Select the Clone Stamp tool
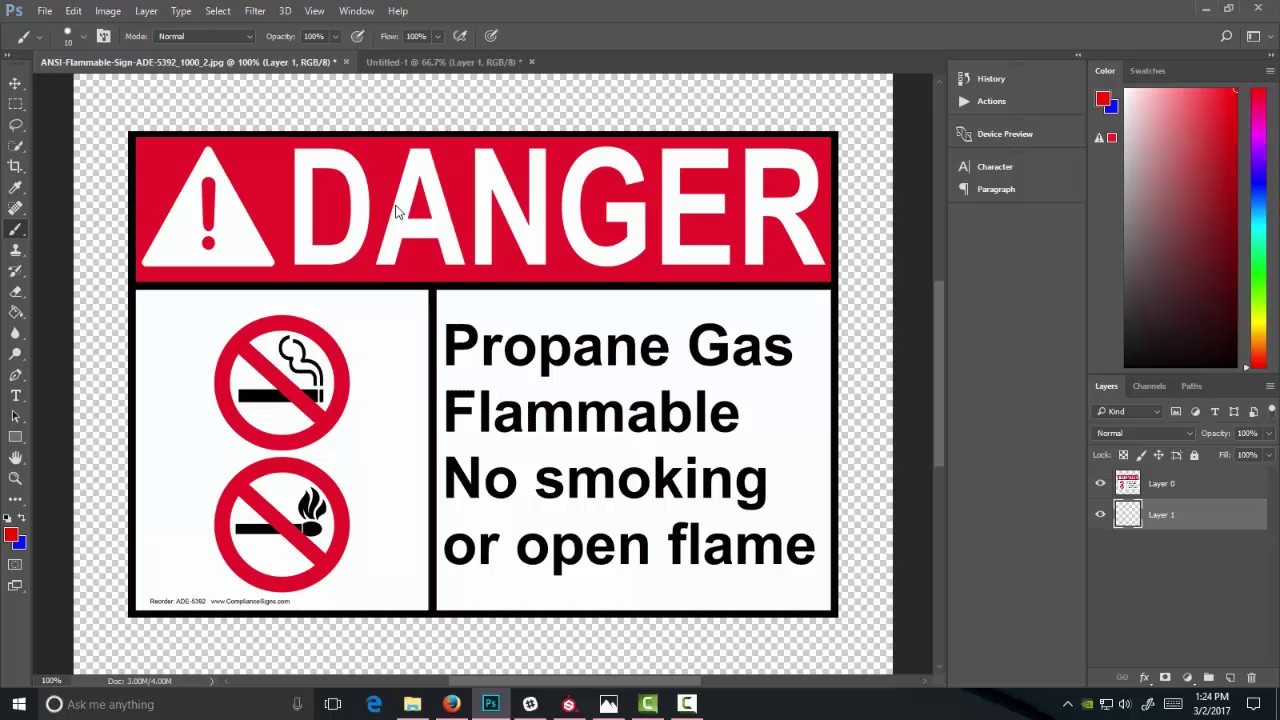This screenshot has width=1280, height=720. pos(15,249)
